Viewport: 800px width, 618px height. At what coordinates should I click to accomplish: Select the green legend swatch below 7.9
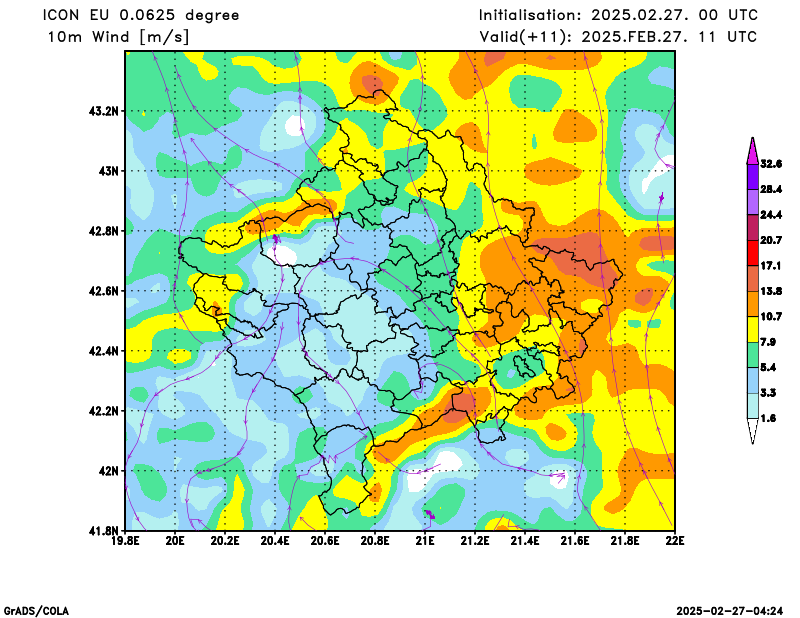pos(753,355)
